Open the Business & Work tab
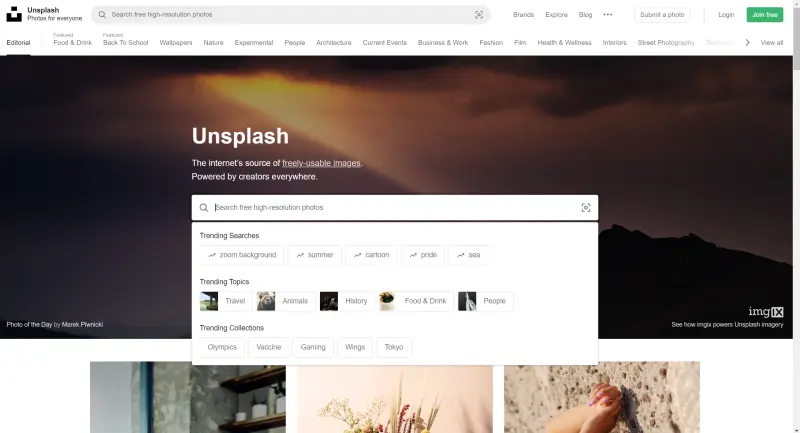Image resolution: width=800 pixels, height=433 pixels. point(443,43)
